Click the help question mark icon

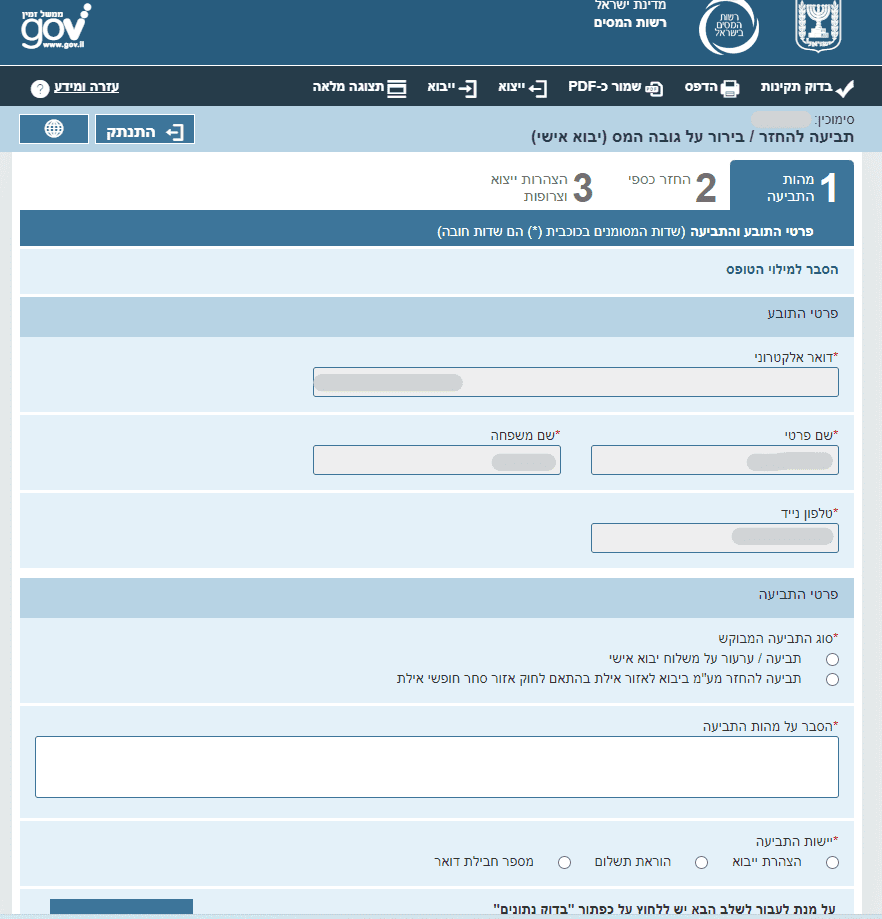pos(40,89)
